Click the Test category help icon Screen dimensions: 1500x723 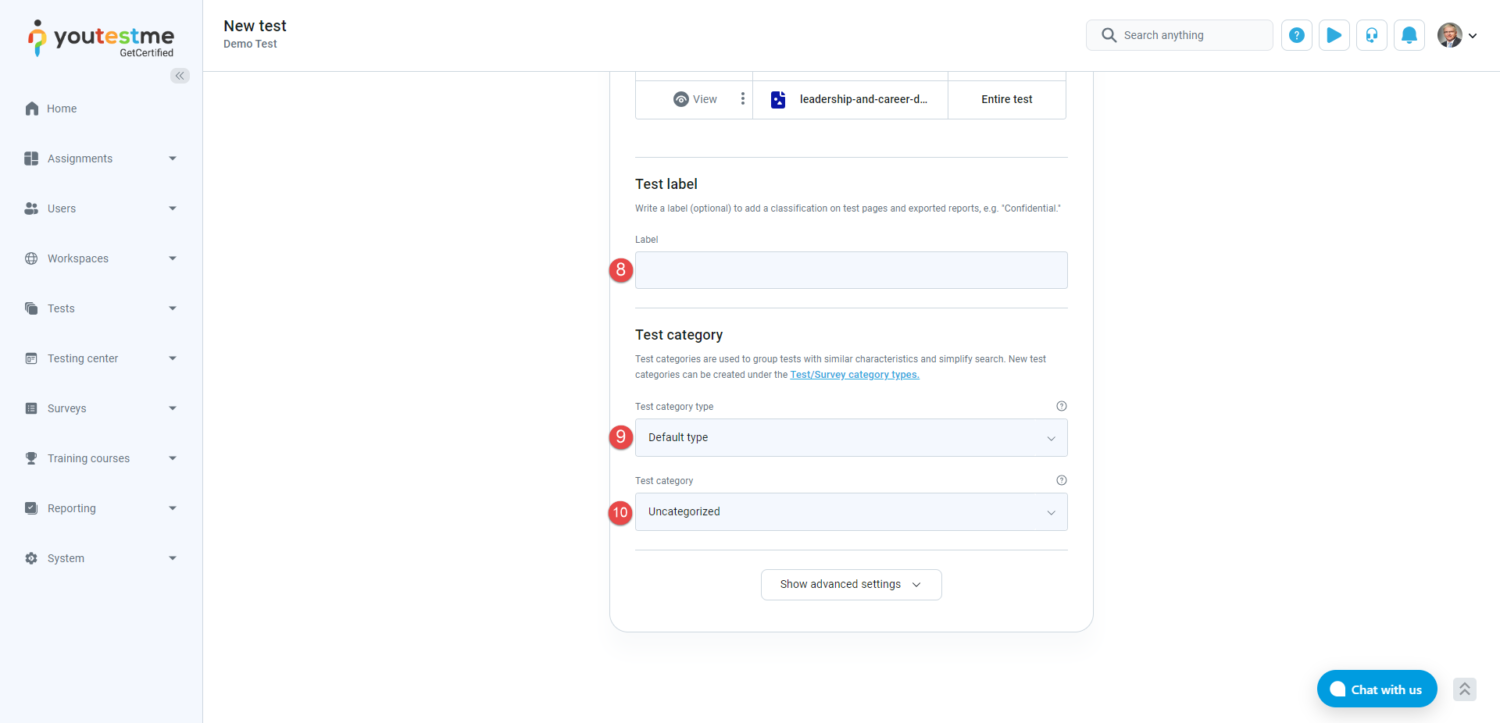tap(1061, 480)
